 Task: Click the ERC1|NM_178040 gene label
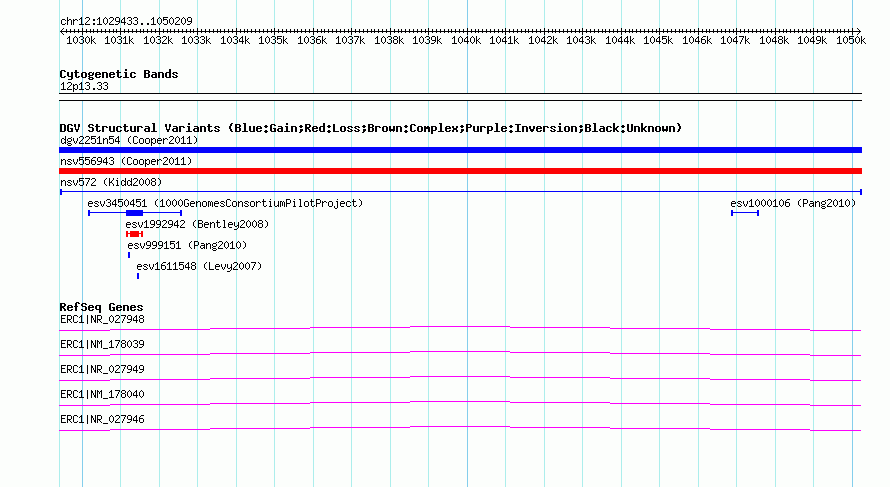[102, 394]
